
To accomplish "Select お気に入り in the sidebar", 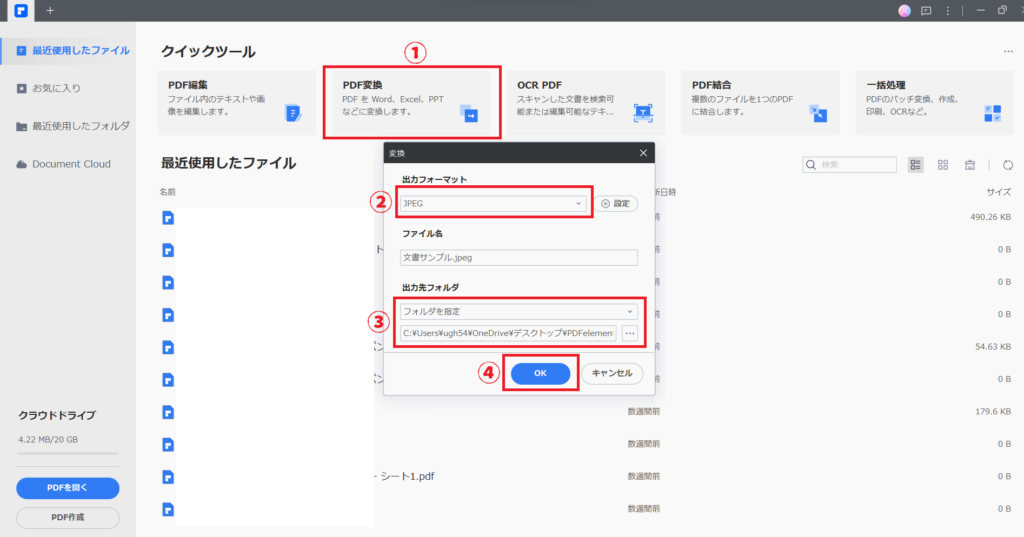I will (x=56, y=88).
